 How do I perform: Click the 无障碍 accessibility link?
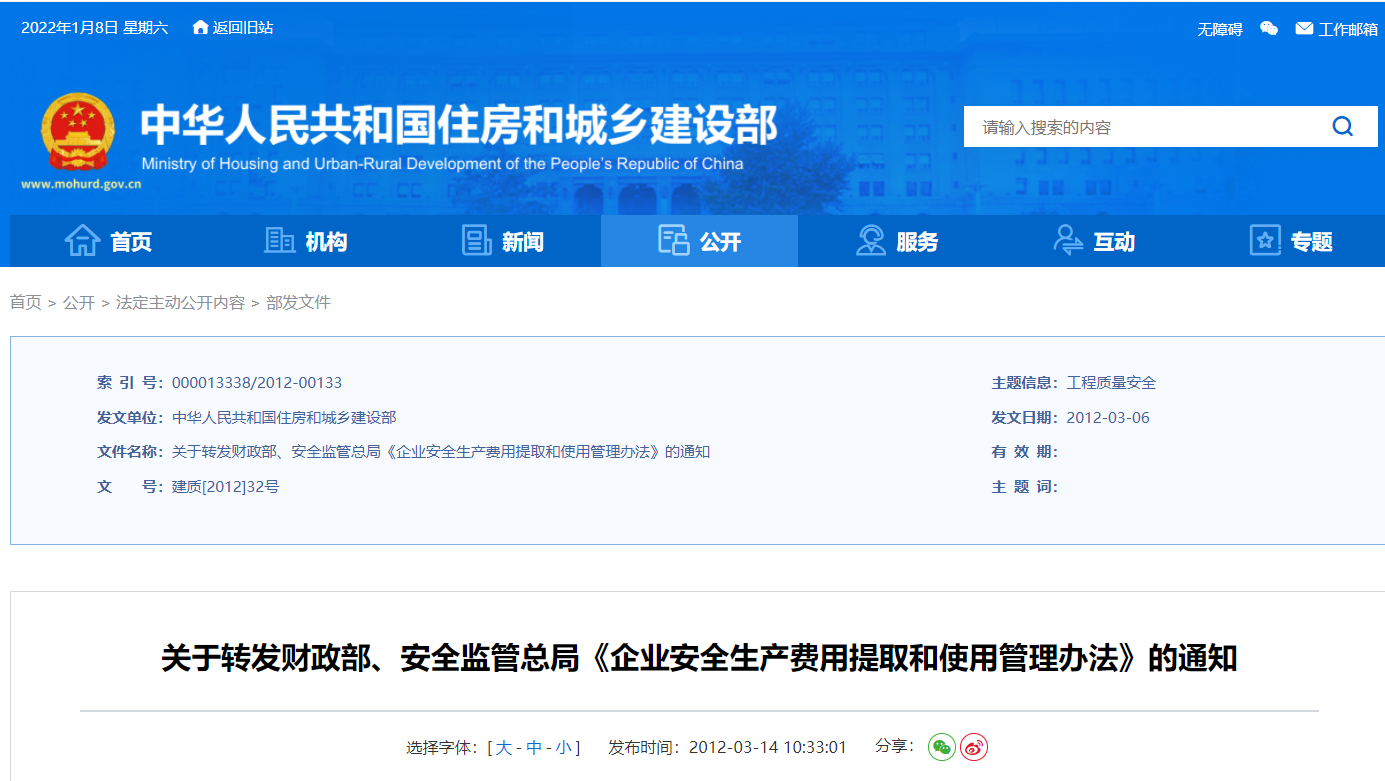(1220, 29)
